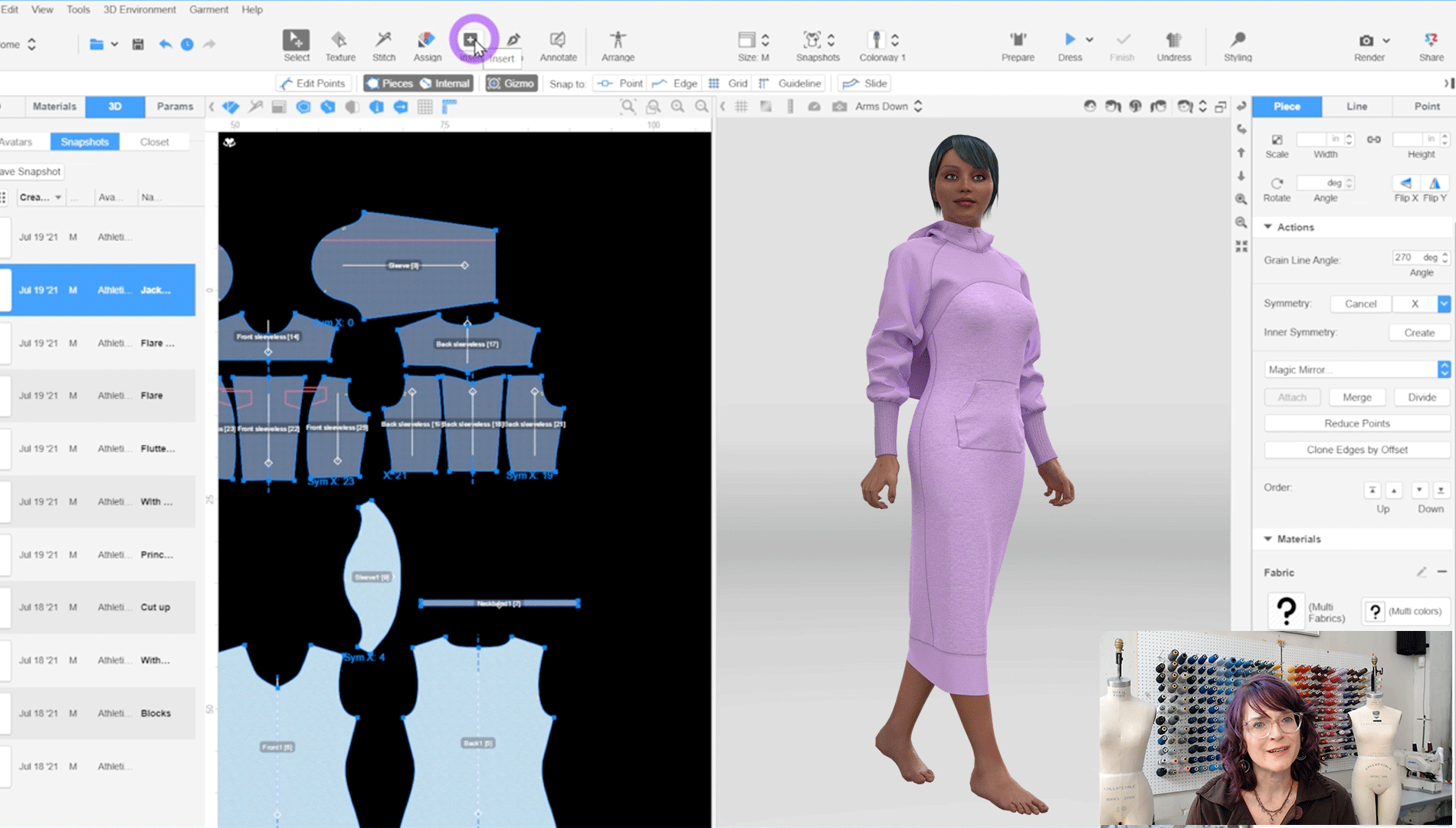Toggle the Gizmo display
Image resolution: width=1456 pixels, height=828 pixels.
point(510,83)
